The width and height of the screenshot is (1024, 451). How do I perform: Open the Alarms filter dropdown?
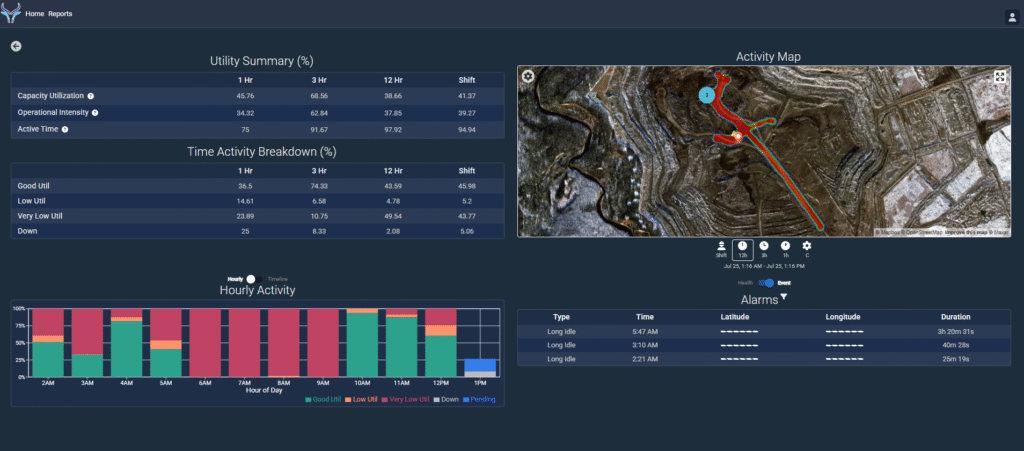tap(784, 297)
